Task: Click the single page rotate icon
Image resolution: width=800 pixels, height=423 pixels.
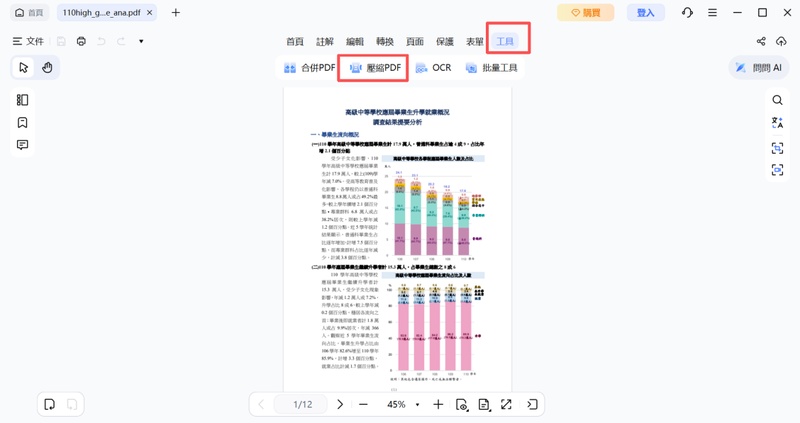Action: (49, 405)
